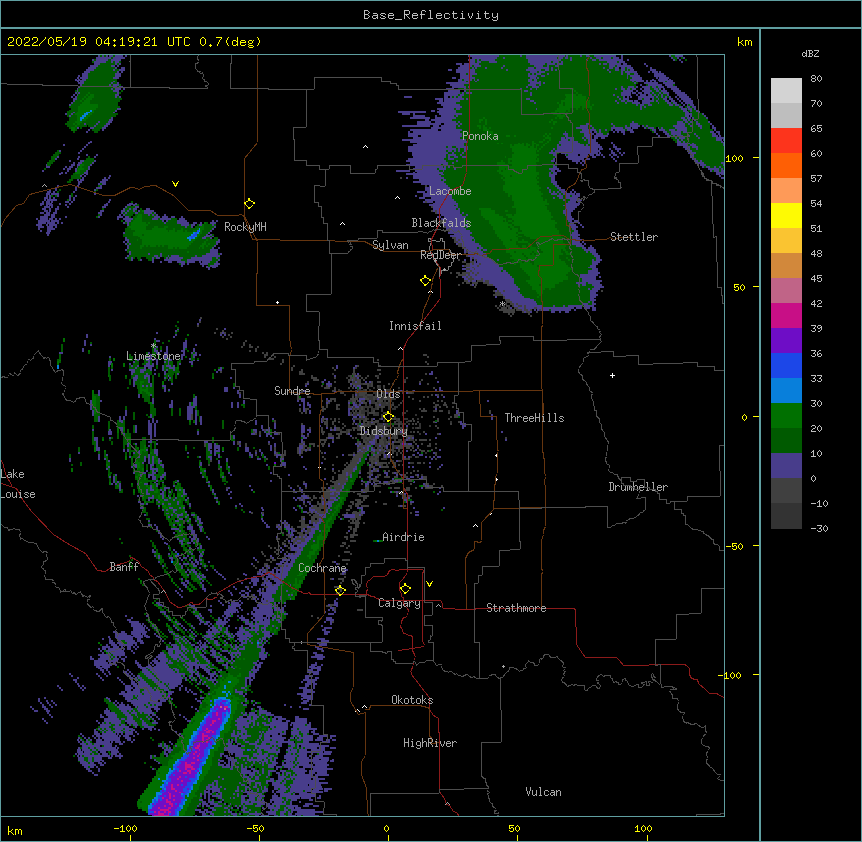This screenshot has width=862, height=842.
Task: Click the green 30 dBZ legend swatch
Action: click(x=786, y=416)
